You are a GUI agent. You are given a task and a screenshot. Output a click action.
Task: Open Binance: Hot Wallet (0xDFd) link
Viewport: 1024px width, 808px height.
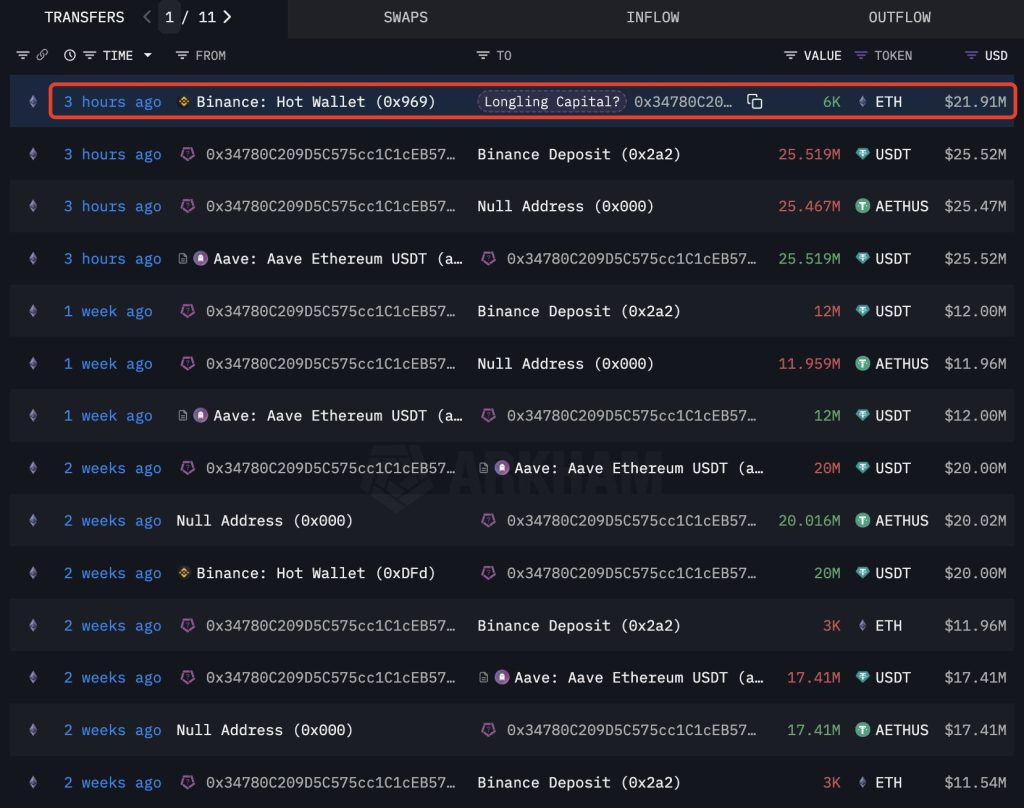(x=316, y=573)
